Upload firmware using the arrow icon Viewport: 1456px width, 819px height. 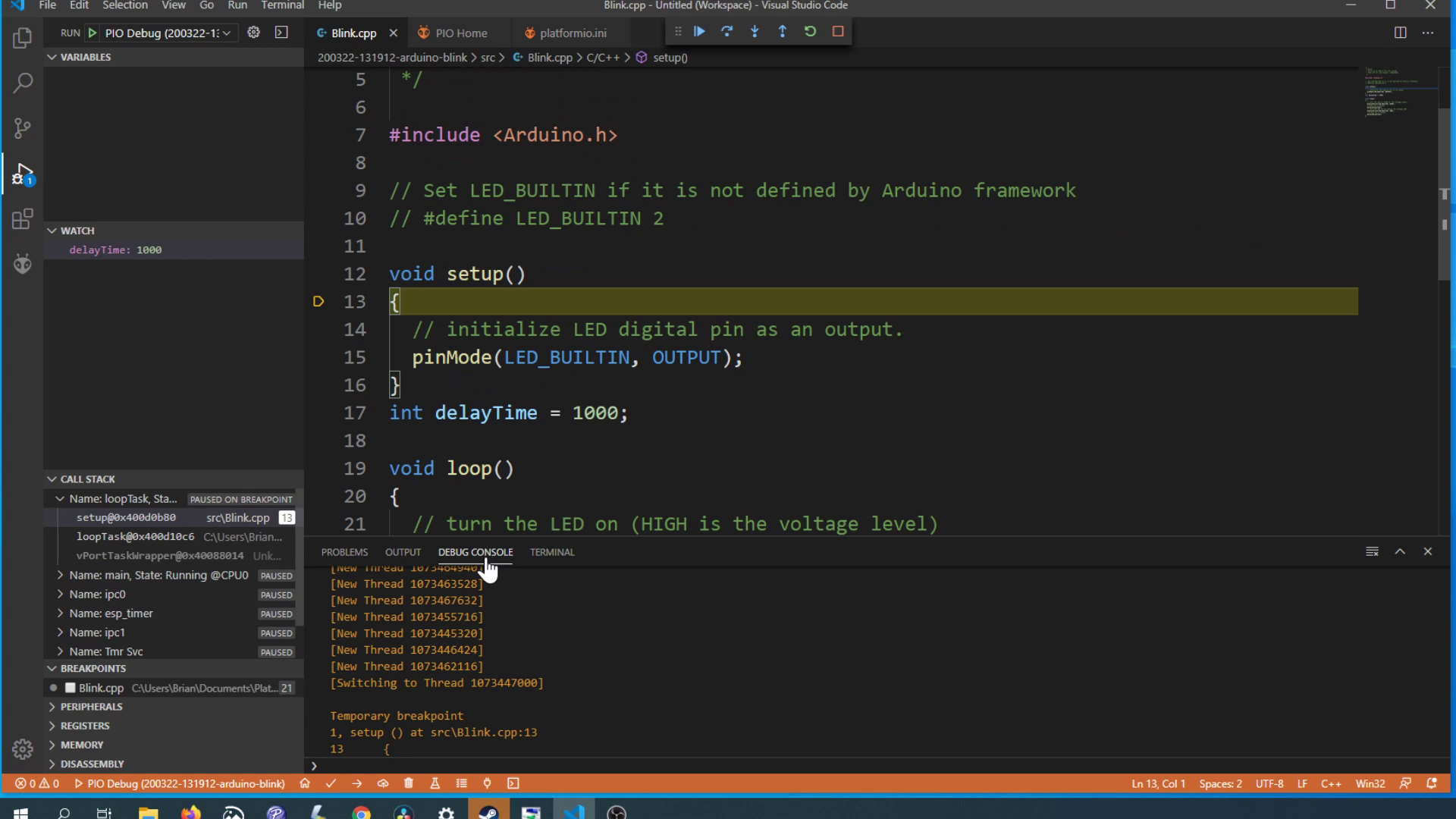356,783
